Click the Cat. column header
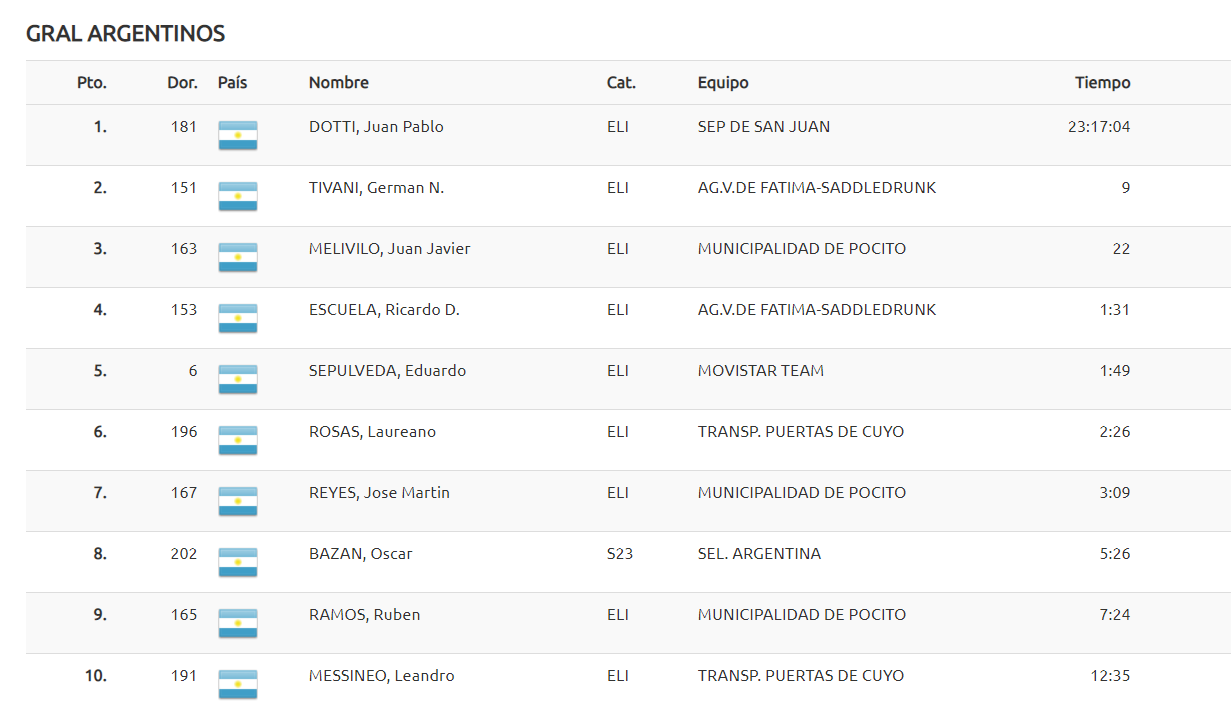 click(x=621, y=83)
